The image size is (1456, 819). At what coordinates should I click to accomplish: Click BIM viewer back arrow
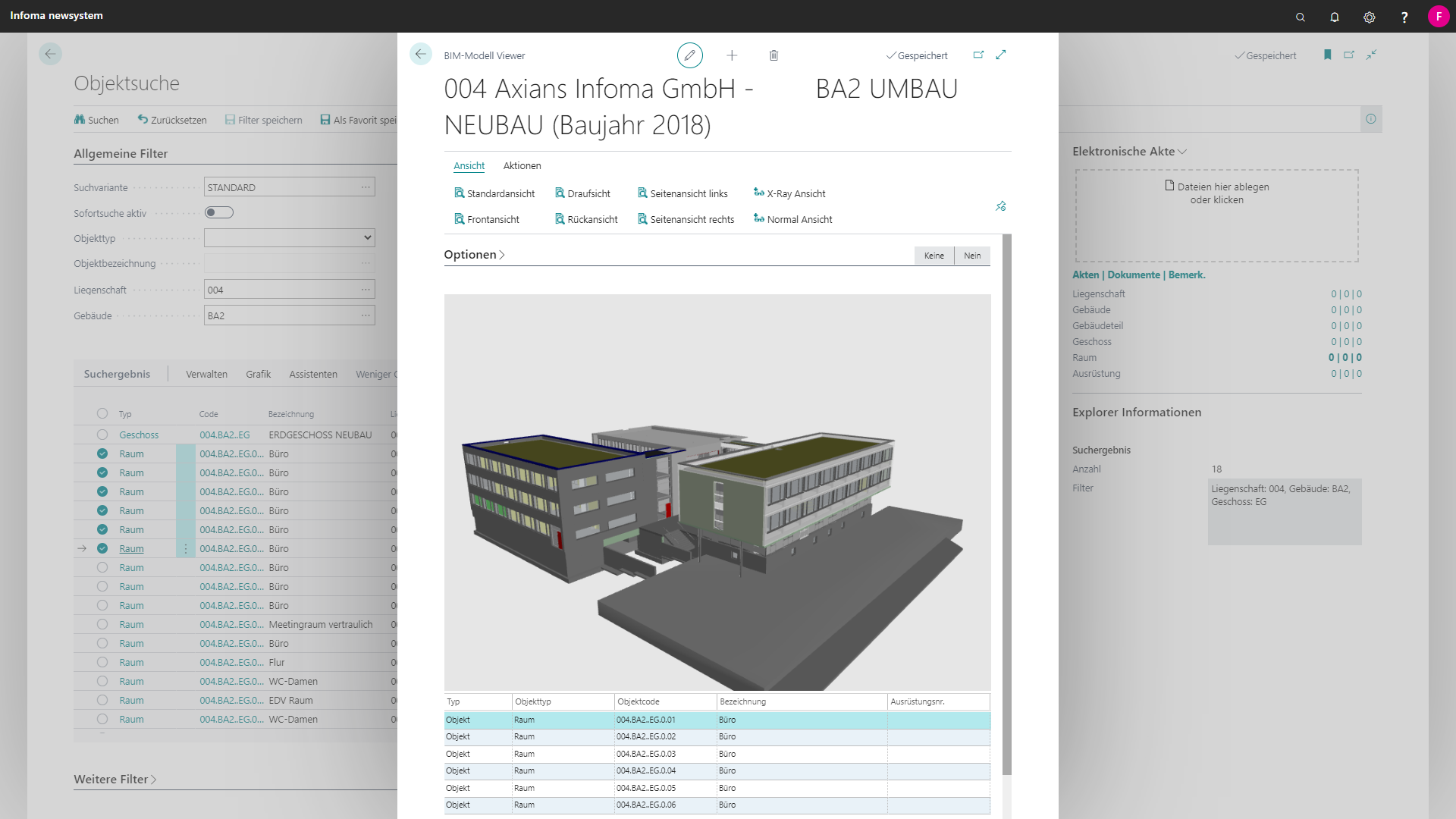(x=421, y=55)
